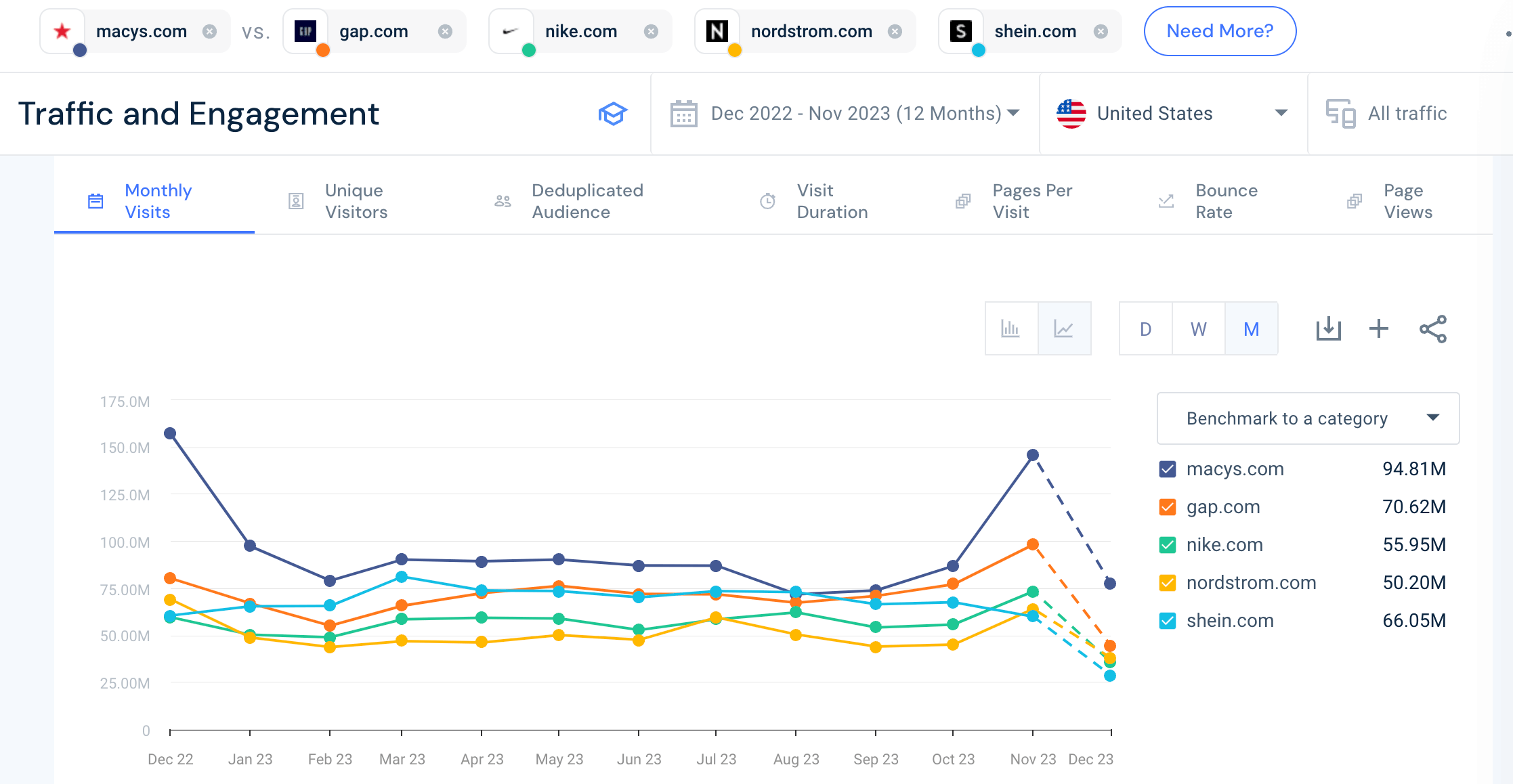Uncheck shein.com in the legend
Screen dimensions: 1513x784
pyautogui.click(x=1168, y=621)
